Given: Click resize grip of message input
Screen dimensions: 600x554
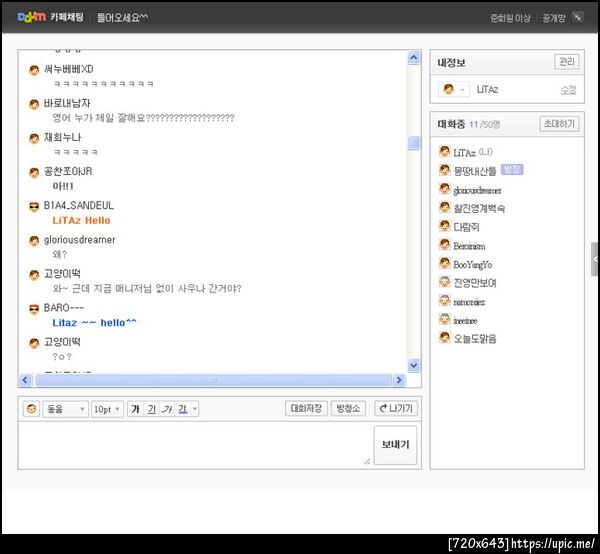Looking at the screenshot, I should [x=367, y=461].
